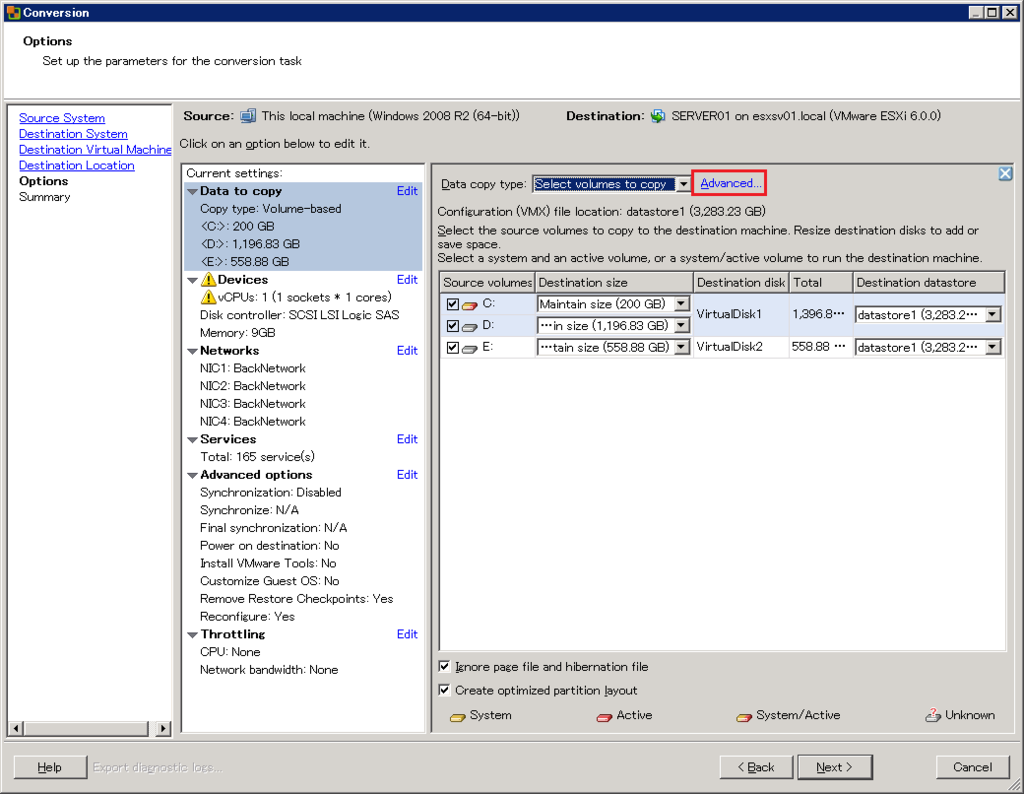Collapse the Devices section

pyautogui.click(x=192, y=281)
